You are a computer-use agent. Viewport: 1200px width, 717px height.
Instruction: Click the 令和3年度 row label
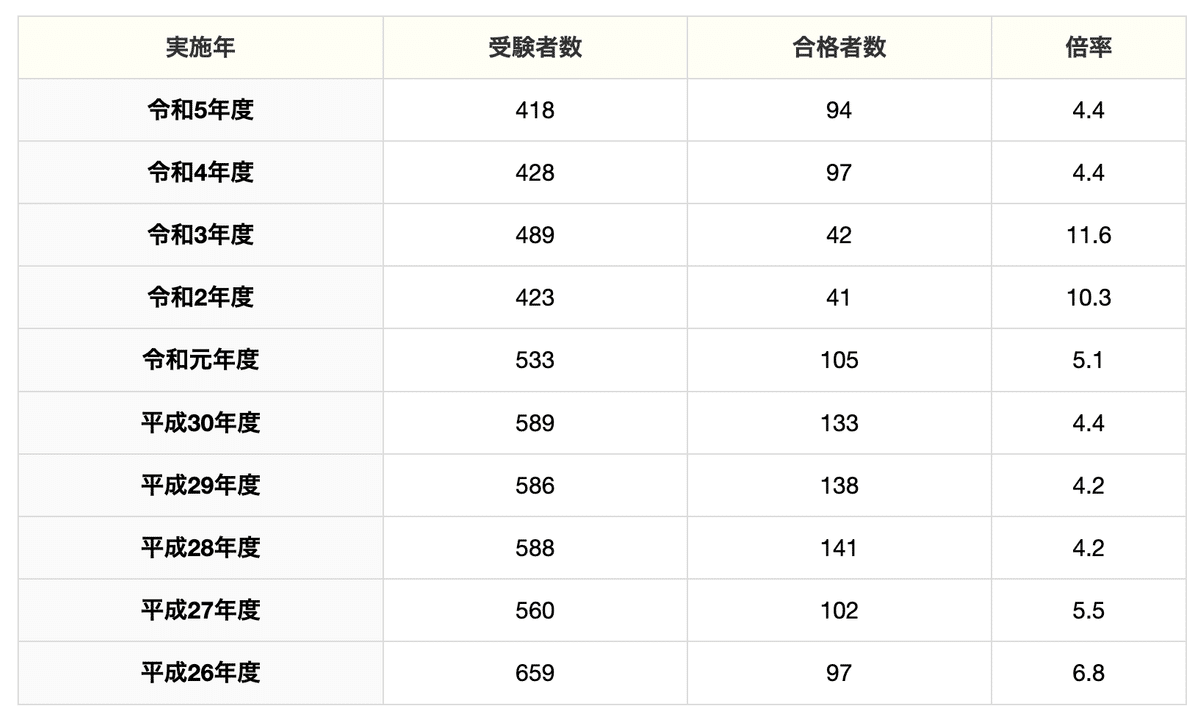click(x=200, y=235)
